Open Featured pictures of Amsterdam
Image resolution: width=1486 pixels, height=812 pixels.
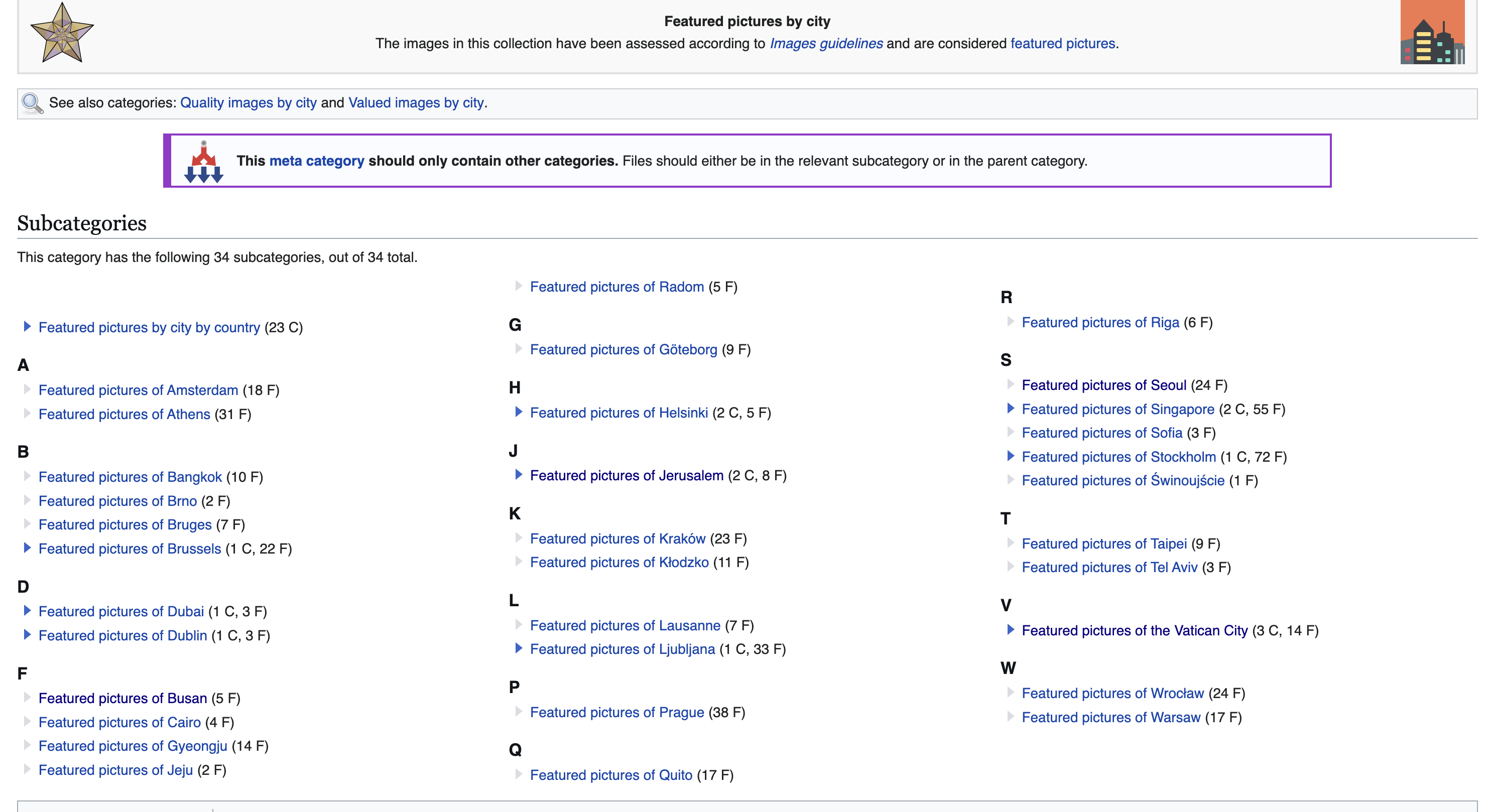tap(138, 390)
